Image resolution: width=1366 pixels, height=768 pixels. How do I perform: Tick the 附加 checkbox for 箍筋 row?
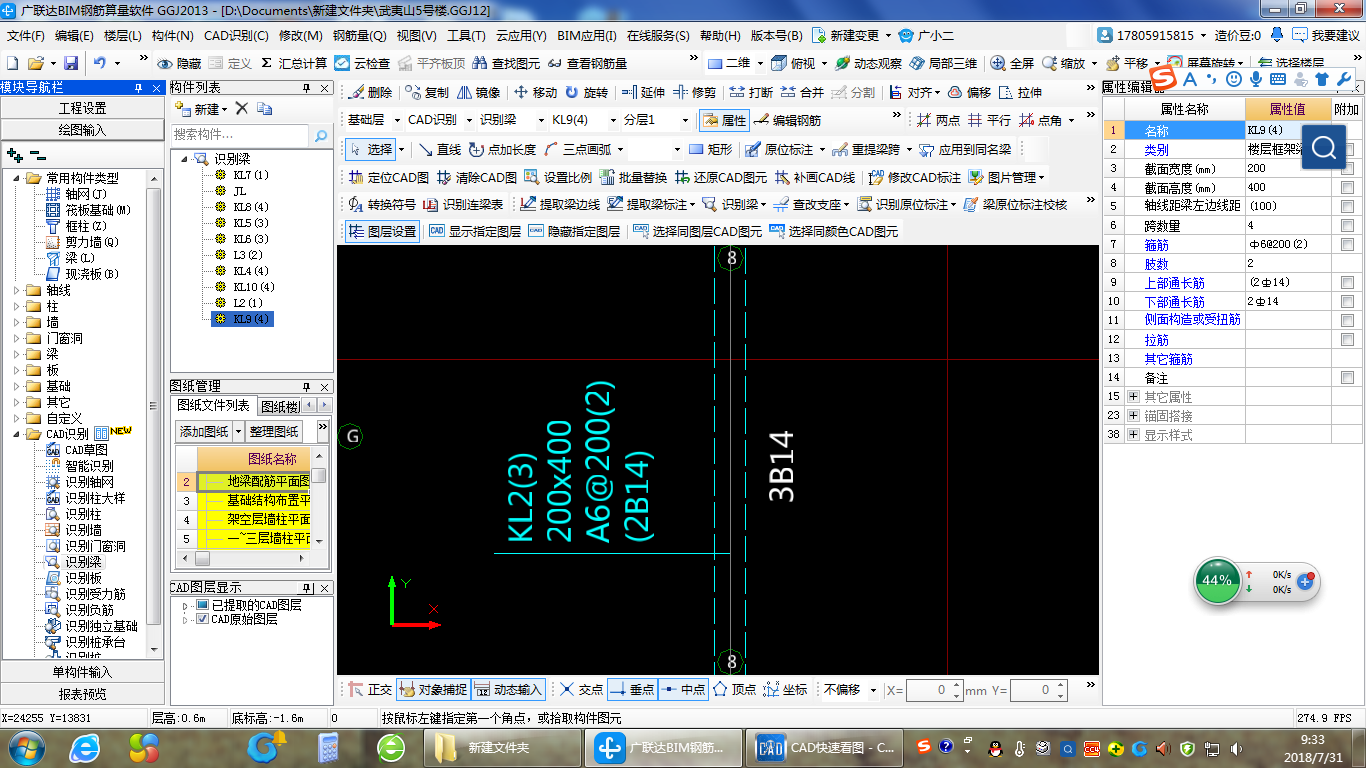point(1347,245)
